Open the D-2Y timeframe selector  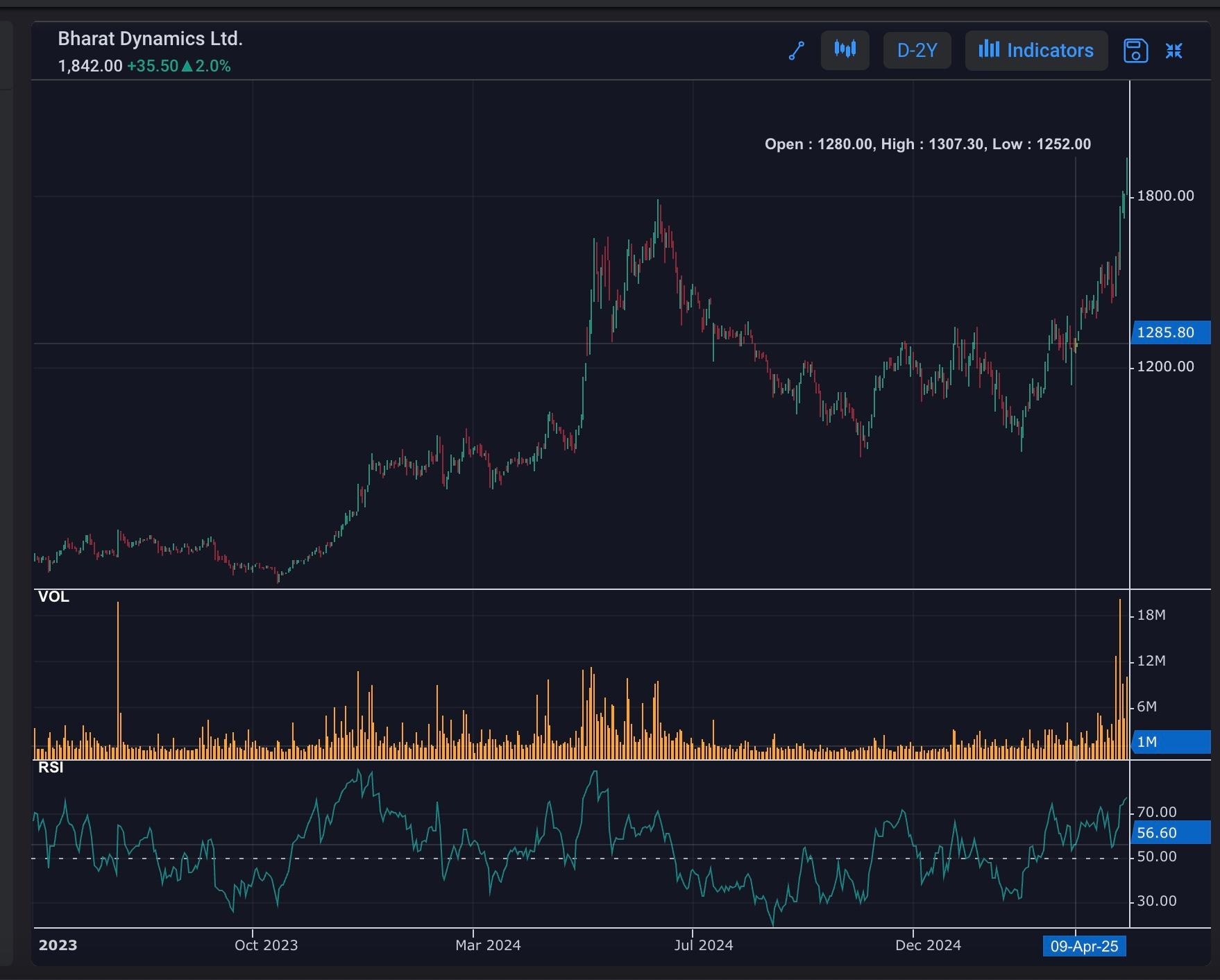(917, 50)
